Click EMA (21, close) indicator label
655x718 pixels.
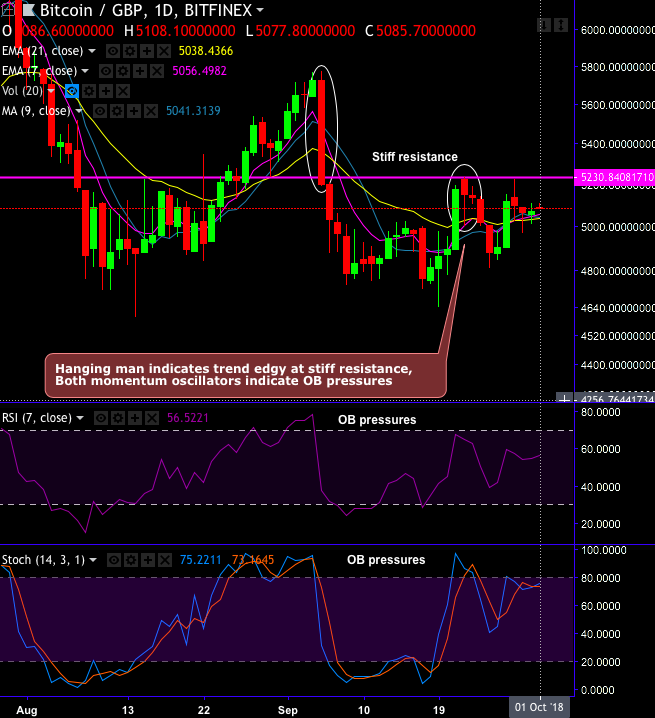coord(43,51)
